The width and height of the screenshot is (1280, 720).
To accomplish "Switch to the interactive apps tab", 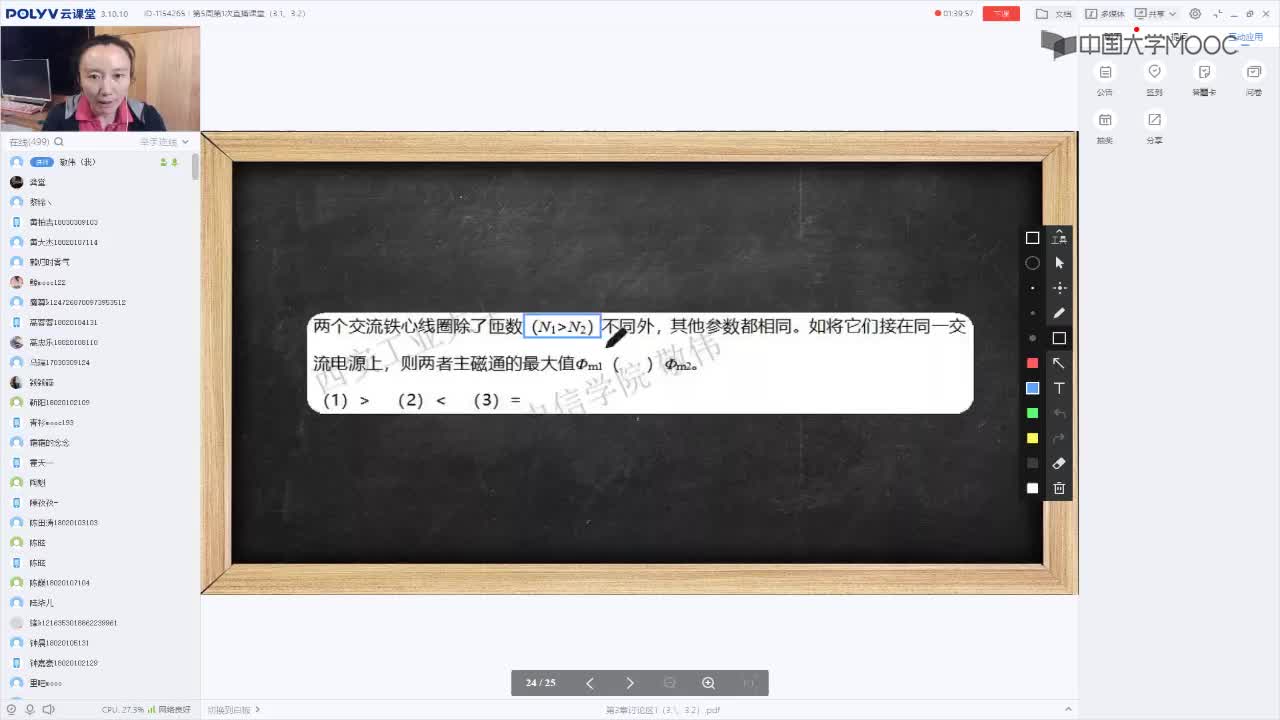I will tap(1245, 37).
